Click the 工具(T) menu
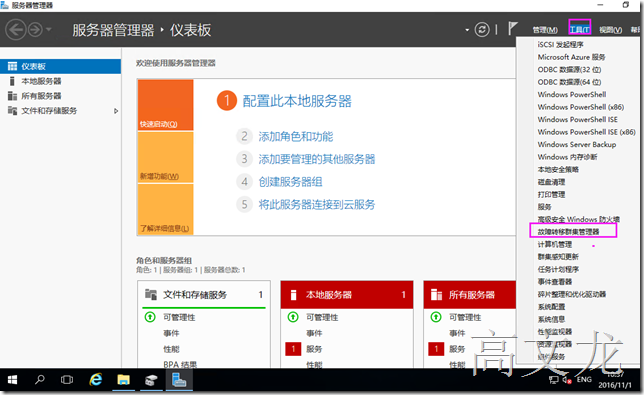 580,29
